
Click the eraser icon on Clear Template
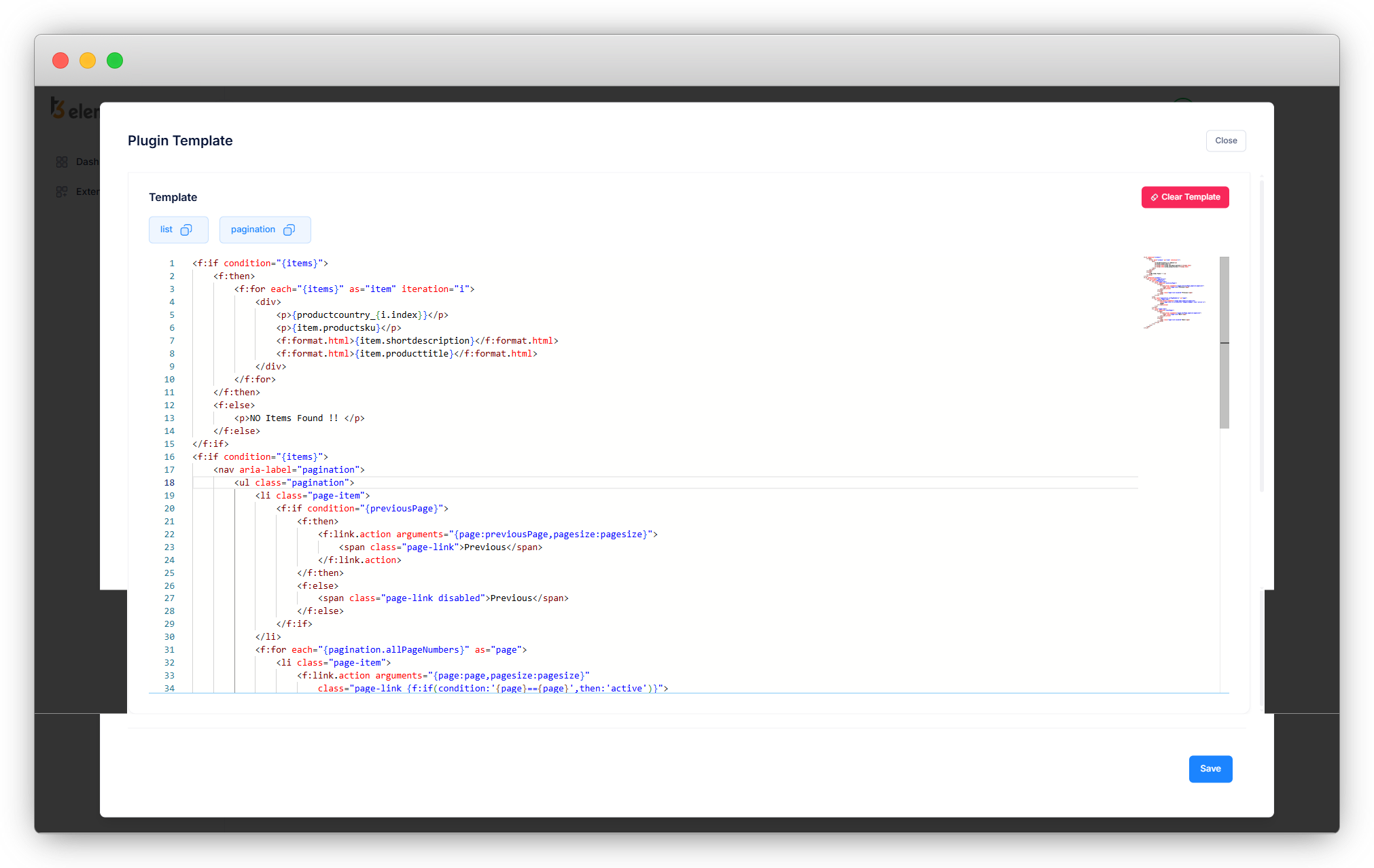[1154, 198]
